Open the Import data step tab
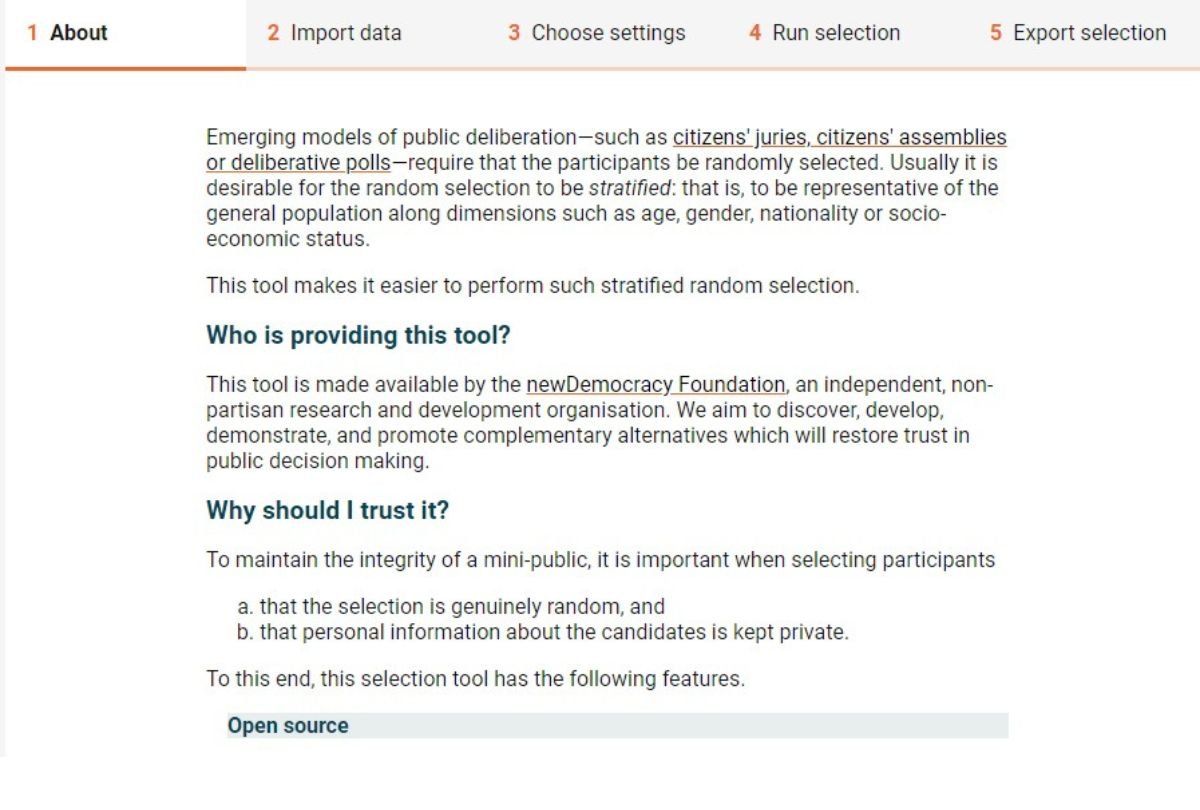This screenshot has height=810, width=1200. click(x=334, y=33)
